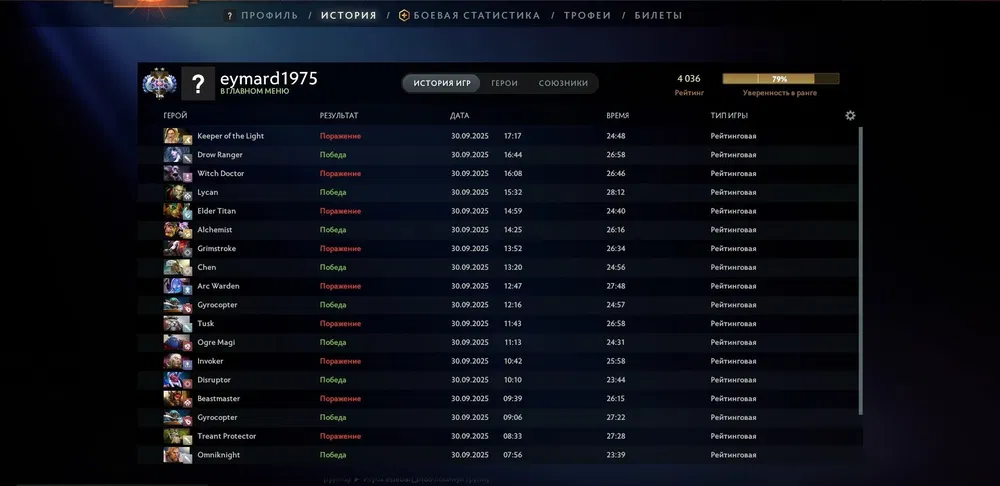Screen dimensions: 1000x486
Task: Click Gyrocopter portrait in the 12:16 match
Action: click(x=177, y=305)
